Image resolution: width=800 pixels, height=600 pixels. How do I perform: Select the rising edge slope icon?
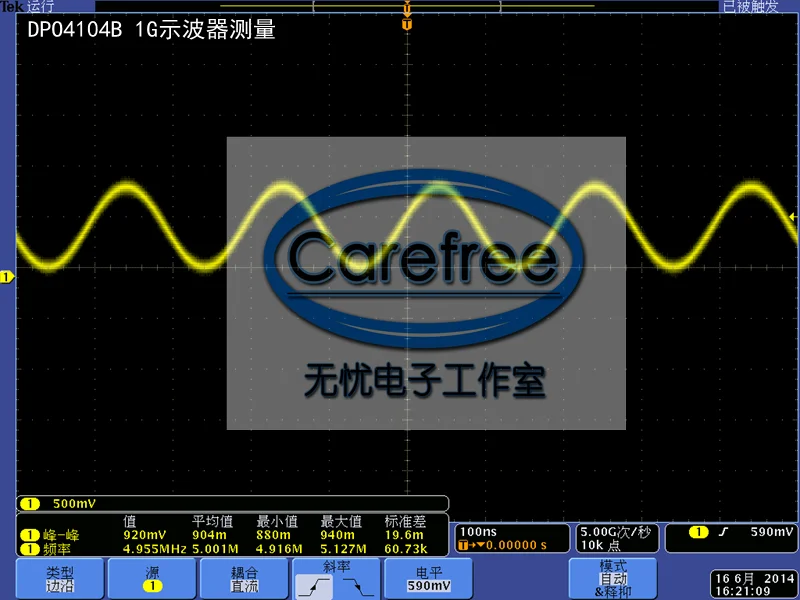click(314, 586)
